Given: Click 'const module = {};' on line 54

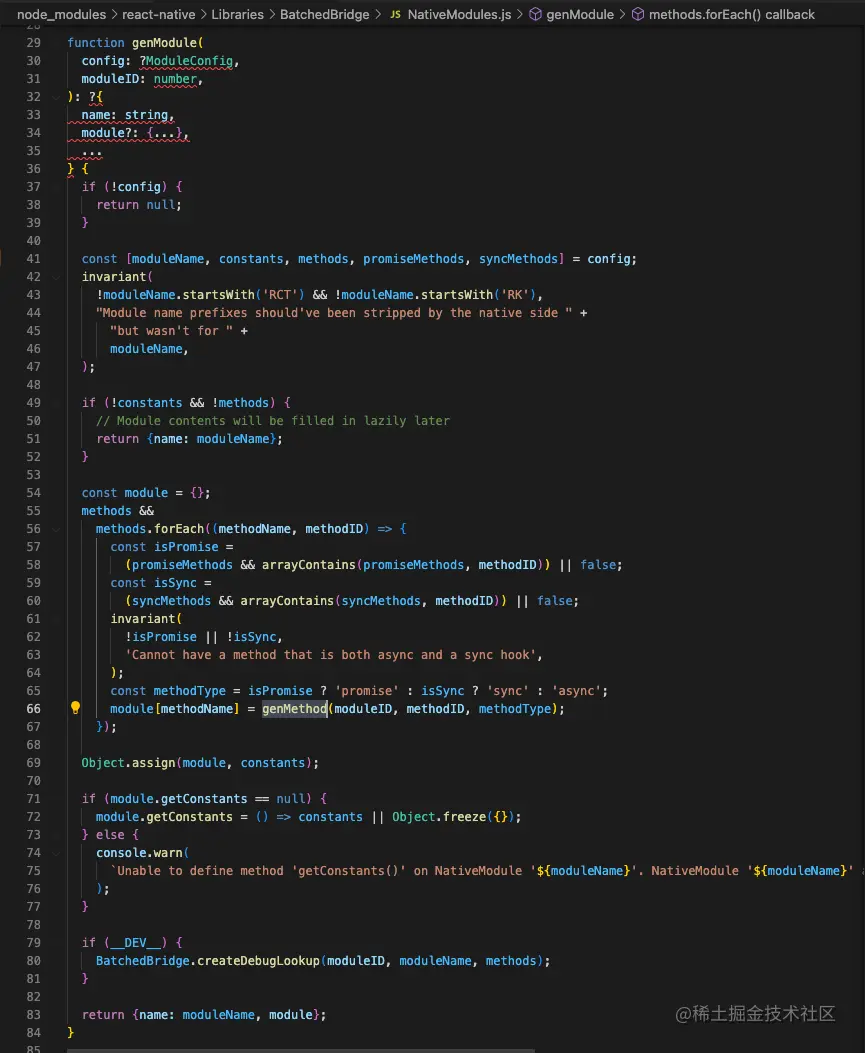Looking at the screenshot, I should (146, 493).
